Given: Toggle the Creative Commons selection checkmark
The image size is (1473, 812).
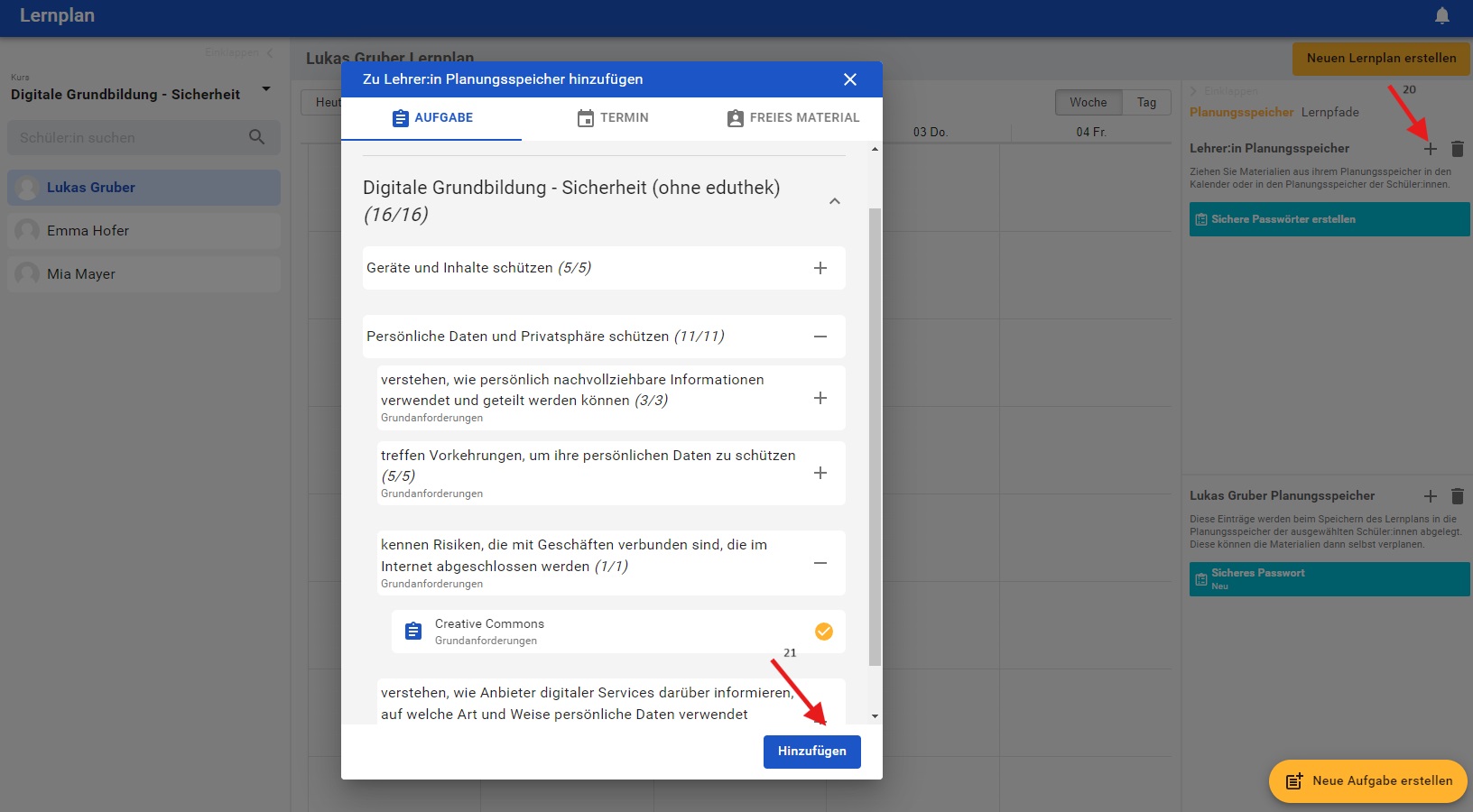Looking at the screenshot, I should (x=824, y=632).
